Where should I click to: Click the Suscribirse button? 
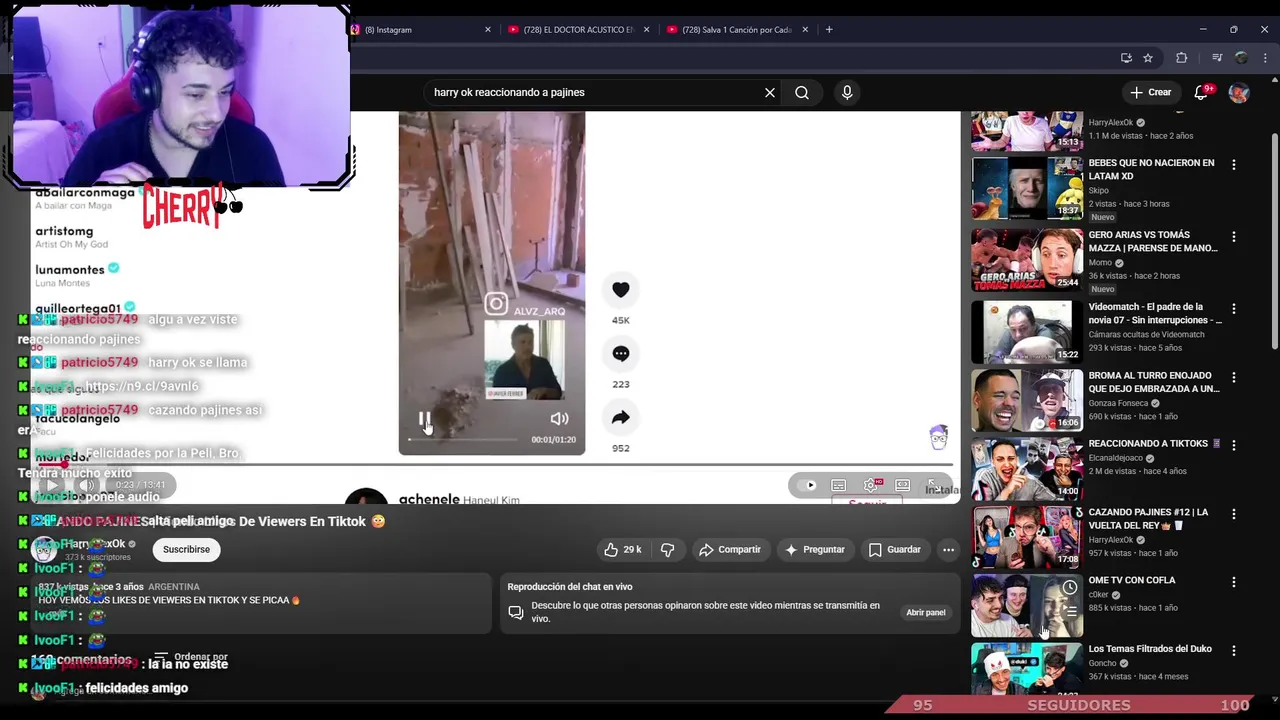[x=186, y=549]
